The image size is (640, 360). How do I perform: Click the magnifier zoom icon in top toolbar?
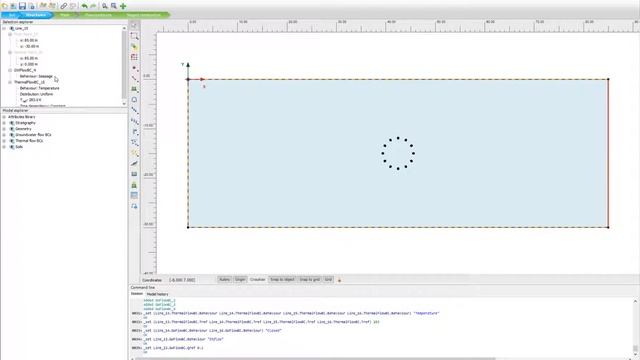click(x=105, y=6)
